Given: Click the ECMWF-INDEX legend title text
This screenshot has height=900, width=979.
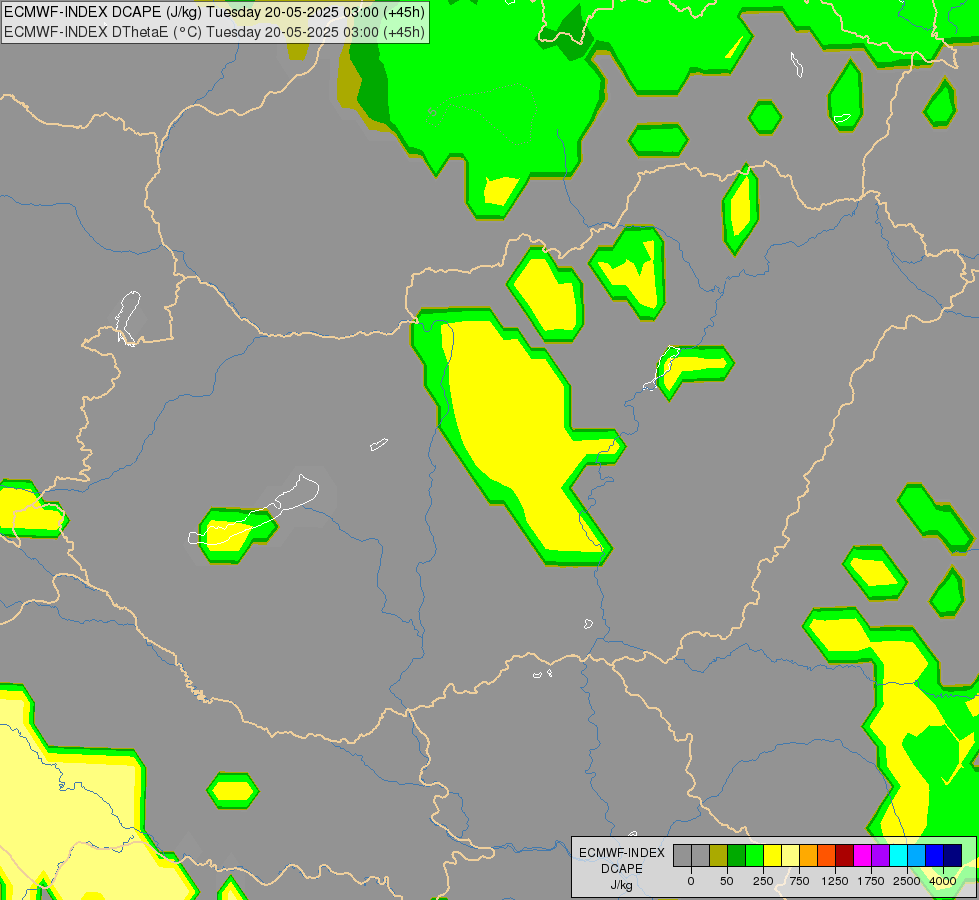Looking at the screenshot, I should (x=622, y=853).
